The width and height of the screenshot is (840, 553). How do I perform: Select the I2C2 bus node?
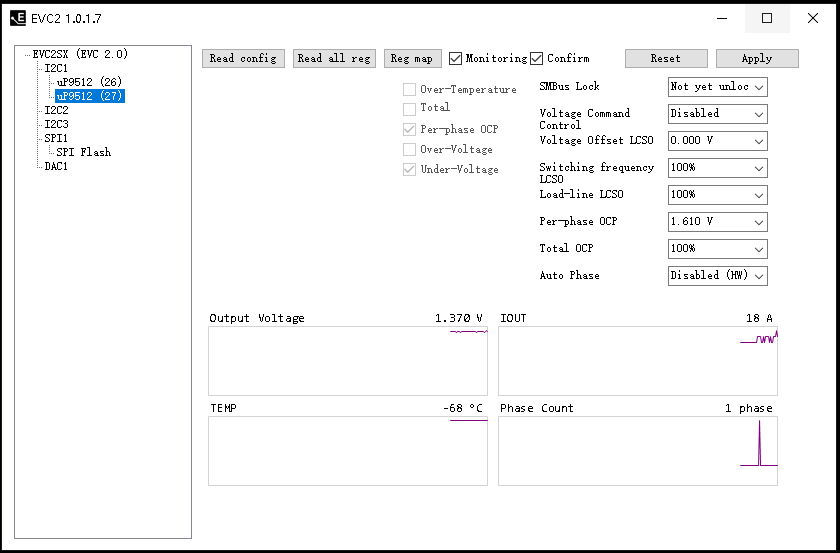[x=56, y=110]
